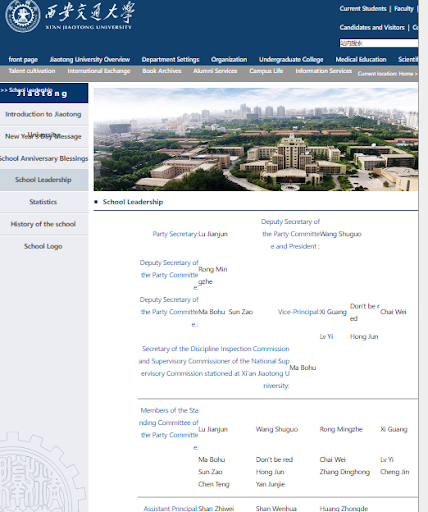Viewport: 428px width, 512px height.
Task: Open Undergraduate College menu item
Action: 291,59
